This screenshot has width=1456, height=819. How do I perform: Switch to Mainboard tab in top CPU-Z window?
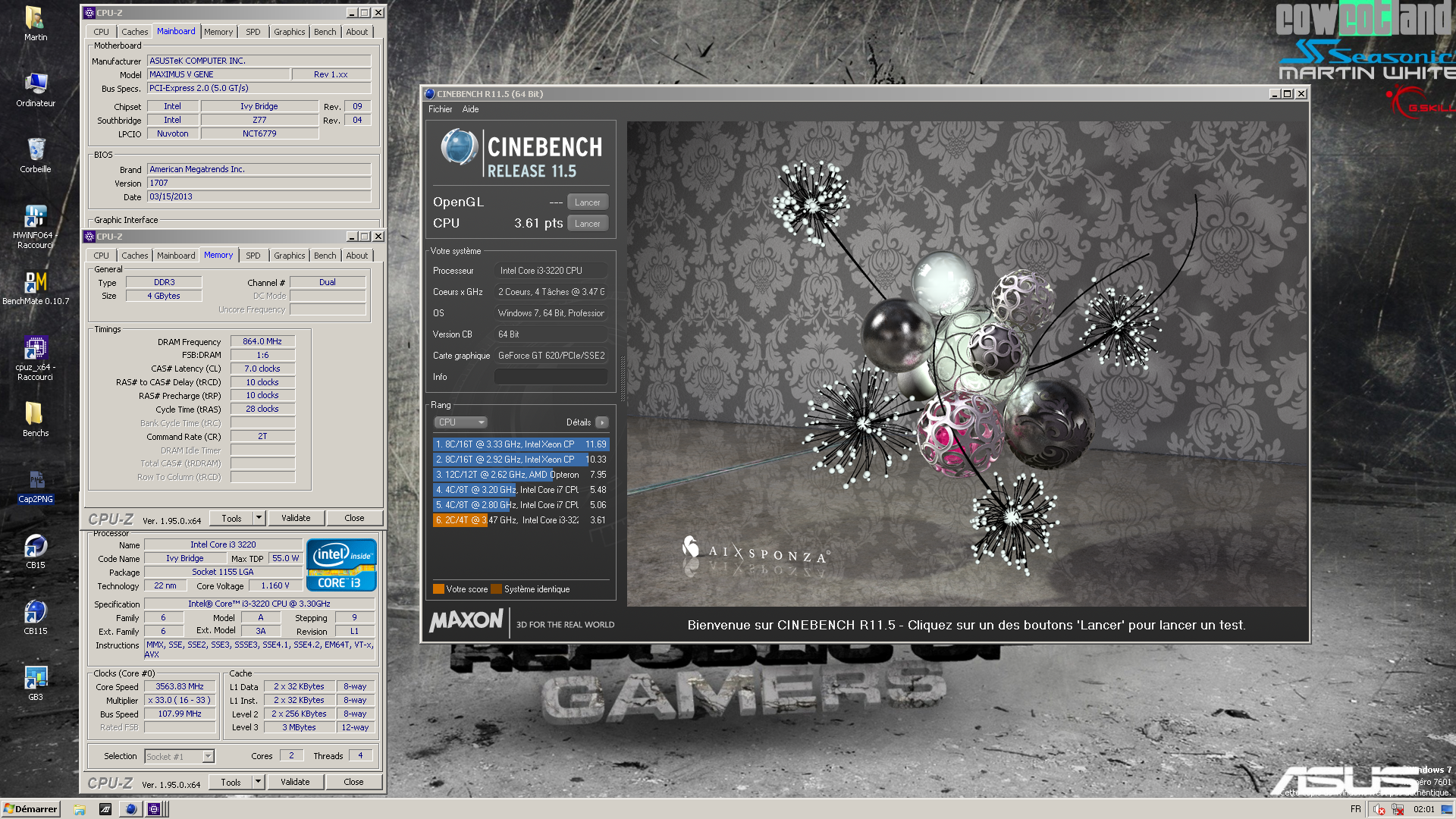tap(176, 31)
